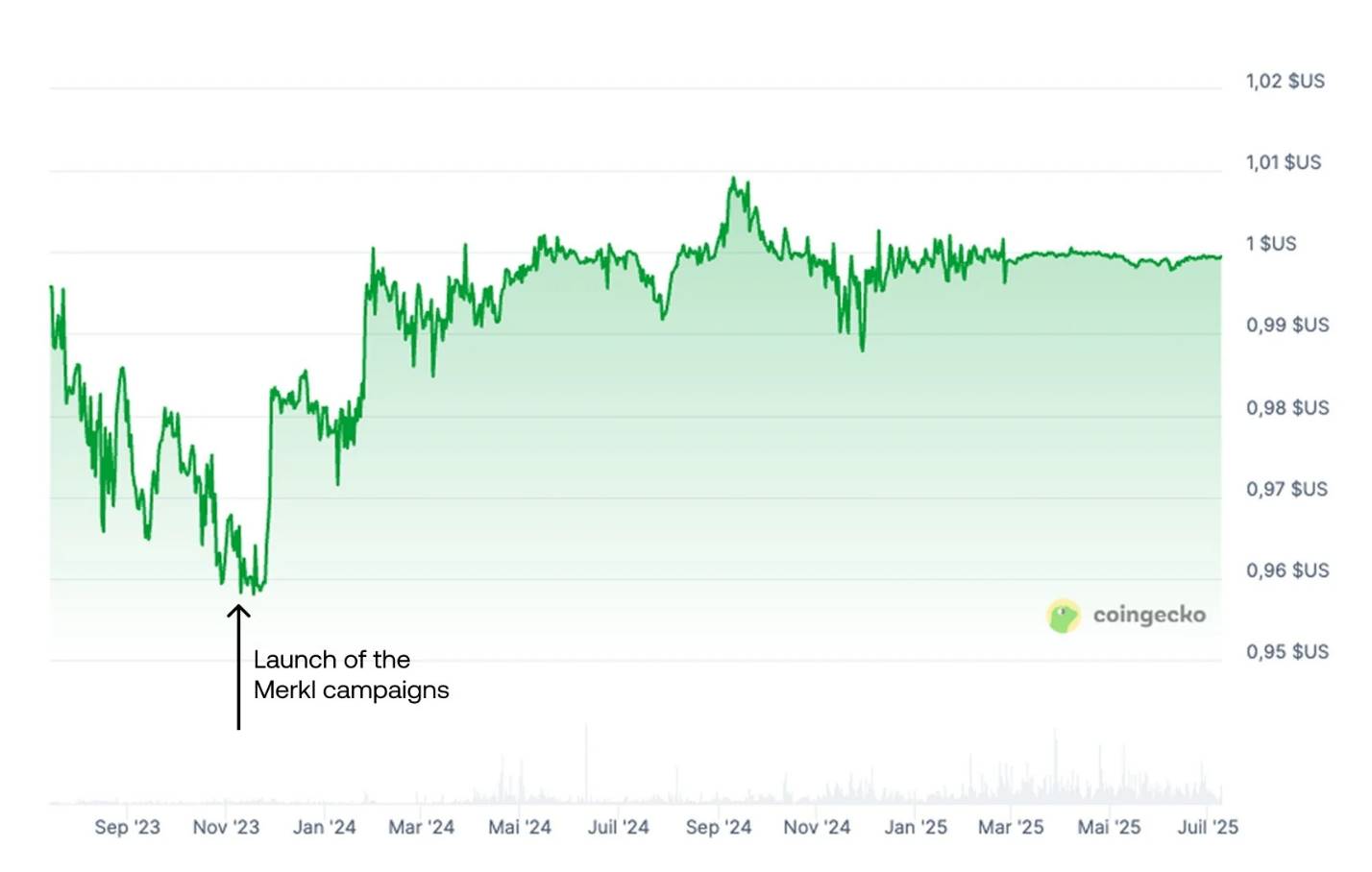Click the 1,01 $US price label
The height and width of the screenshot is (872, 1372).
pyautogui.click(x=1283, y=162)
